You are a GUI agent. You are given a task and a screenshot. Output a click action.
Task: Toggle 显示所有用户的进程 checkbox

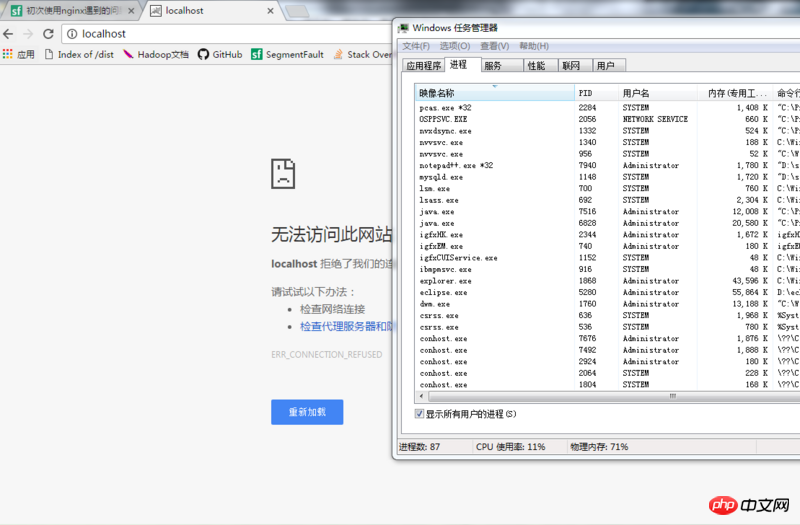(419, 414)
